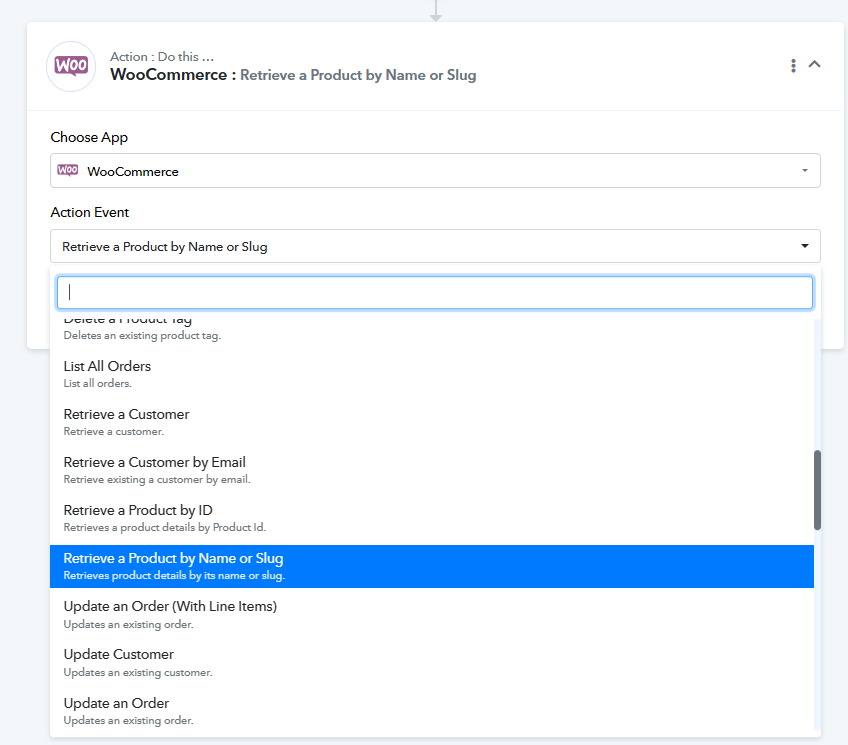This screenshot has height=745, width=848.
Task: Choose Retrieve a Customer by Email
Action: point(432,470)
